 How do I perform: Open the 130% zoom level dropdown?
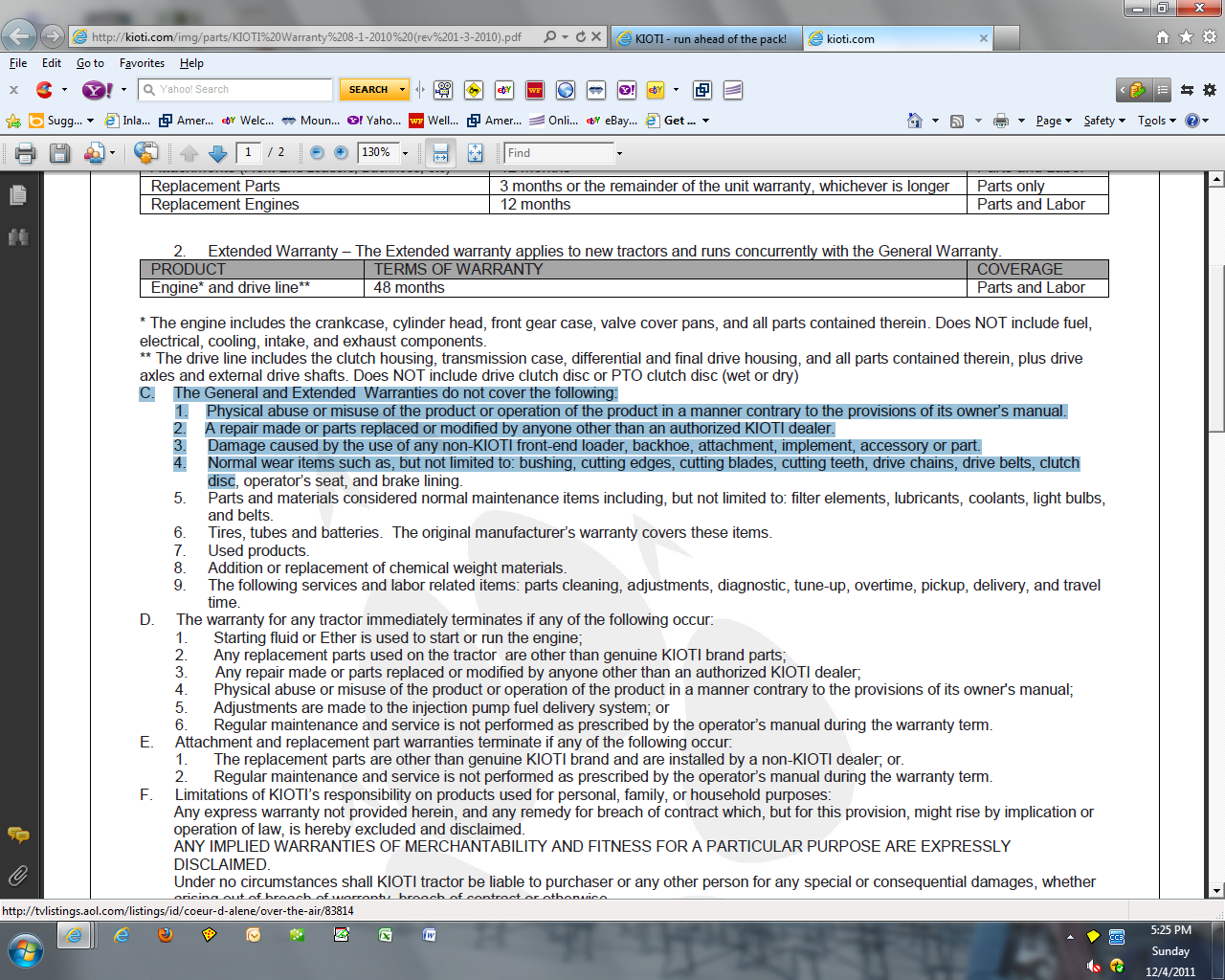(x=405, y=153)
